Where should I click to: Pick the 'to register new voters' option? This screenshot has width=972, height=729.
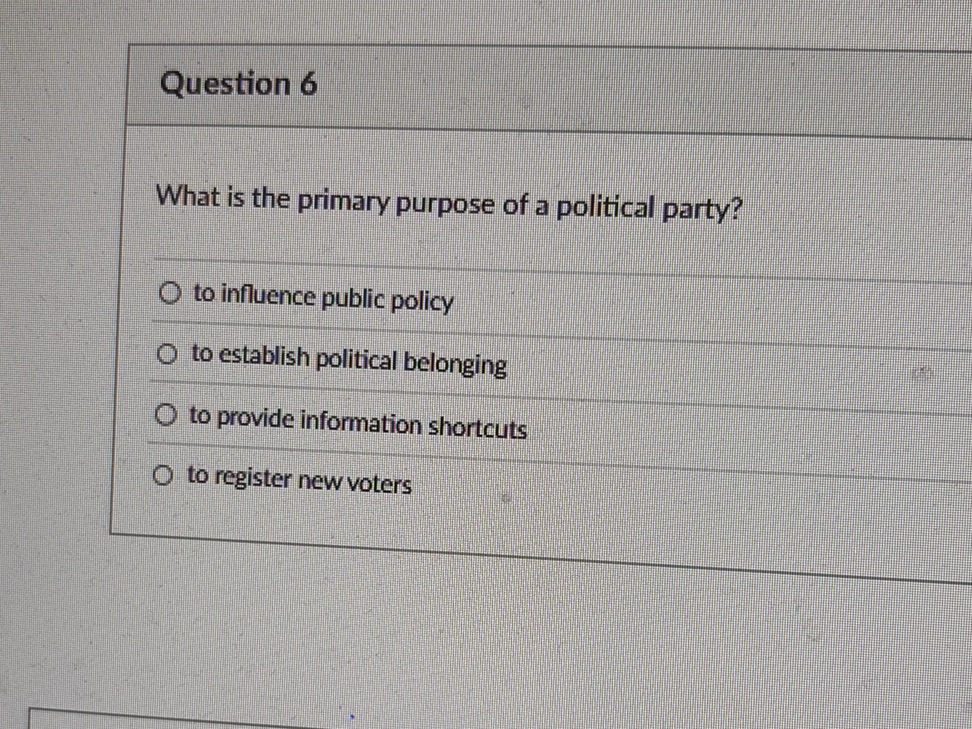pos(163,474)
